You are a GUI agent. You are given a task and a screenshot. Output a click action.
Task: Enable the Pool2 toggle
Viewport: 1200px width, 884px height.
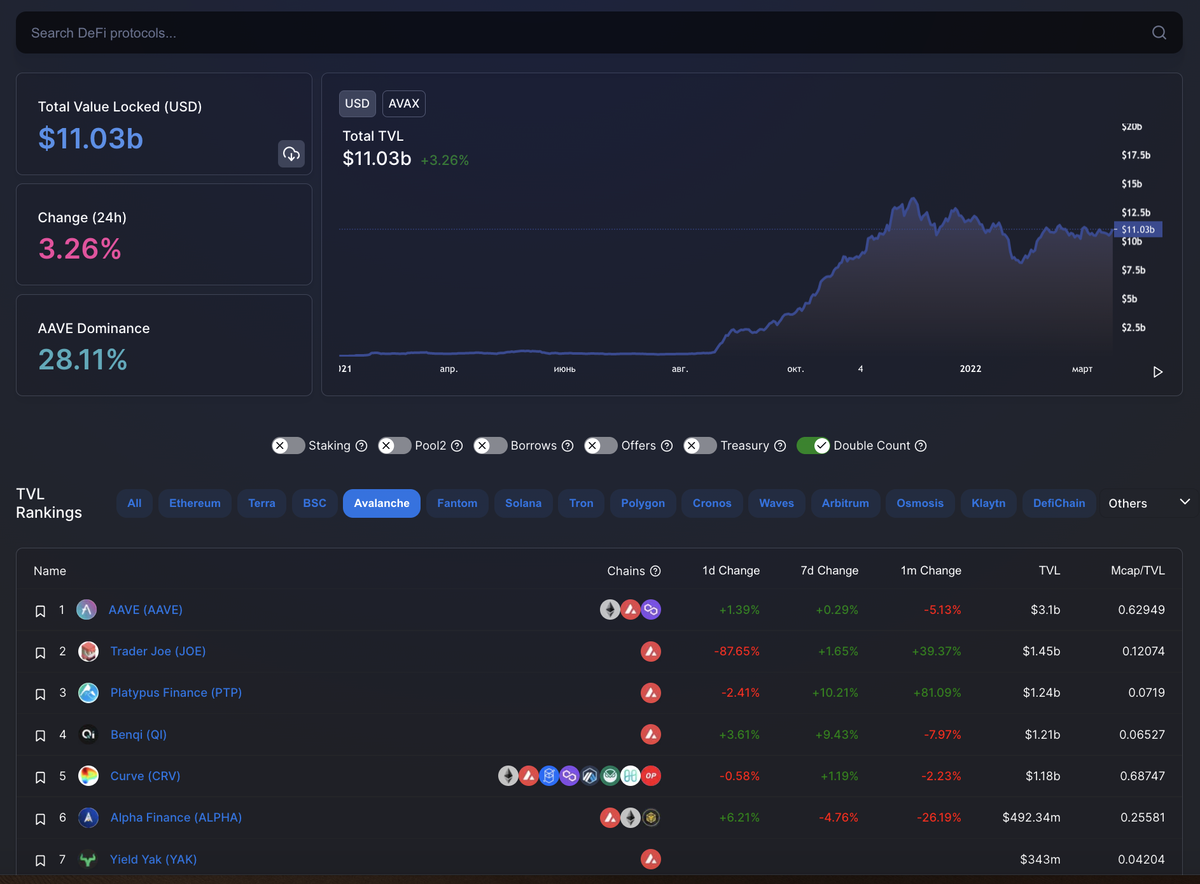[395, 446]
